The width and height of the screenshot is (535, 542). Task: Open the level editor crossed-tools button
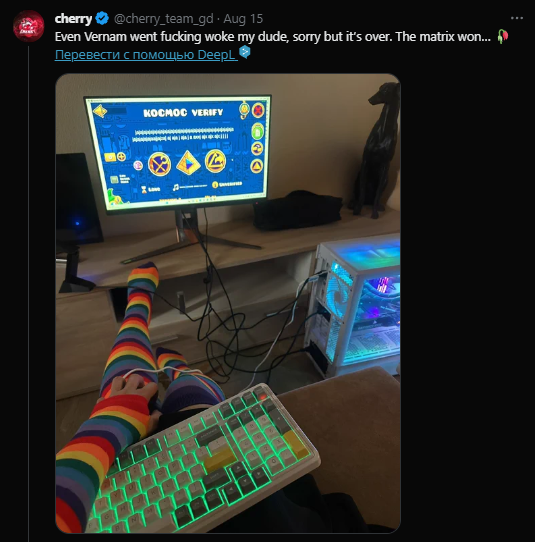pyautogui.click(x=159, y=164)
